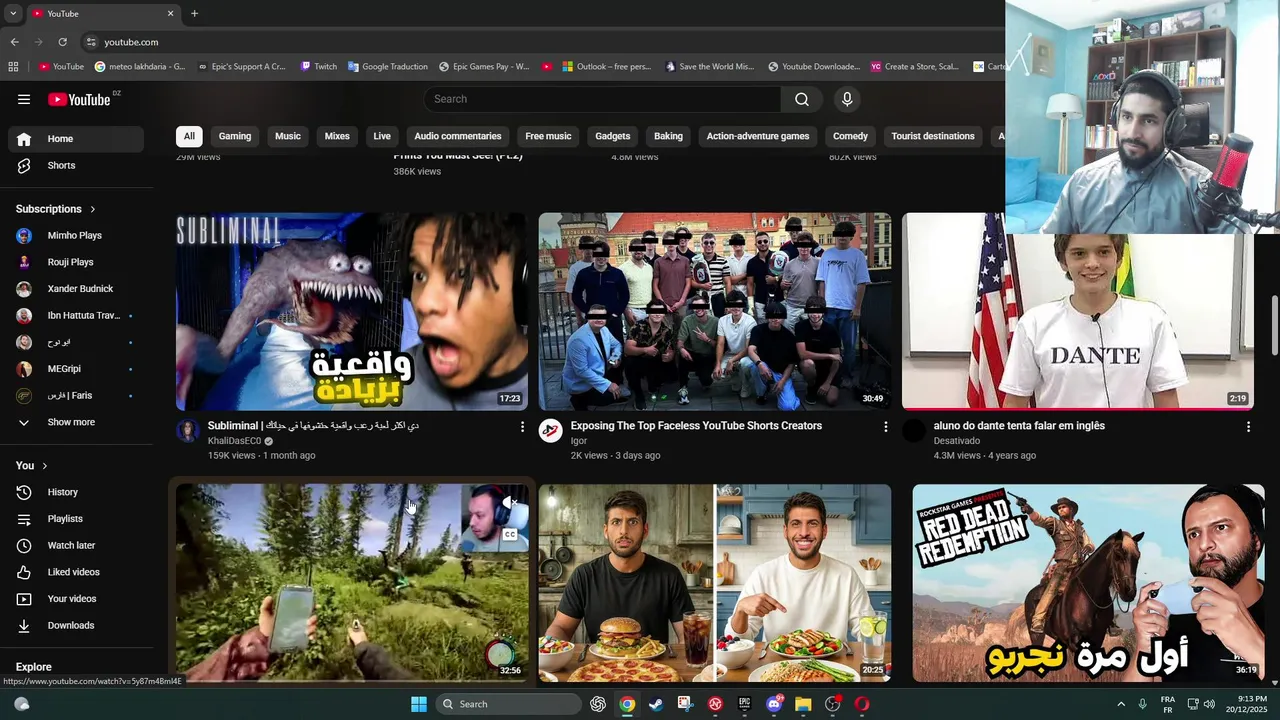Open History in the sidebar
The image size is (1280, 720).
[x=76, y=492]
